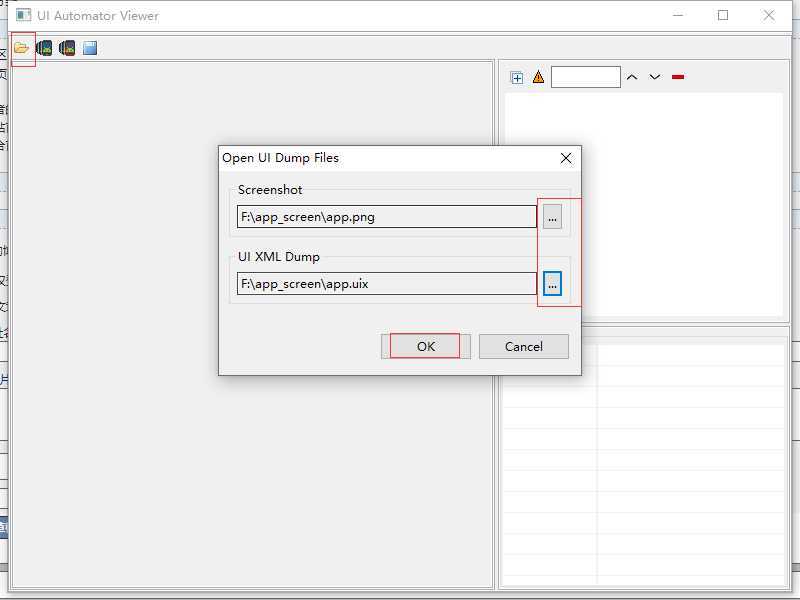Image resolution: width=800 pixels, height=600 pixels.
Task: Go to previous search result arrow
Action: [632, 77]
